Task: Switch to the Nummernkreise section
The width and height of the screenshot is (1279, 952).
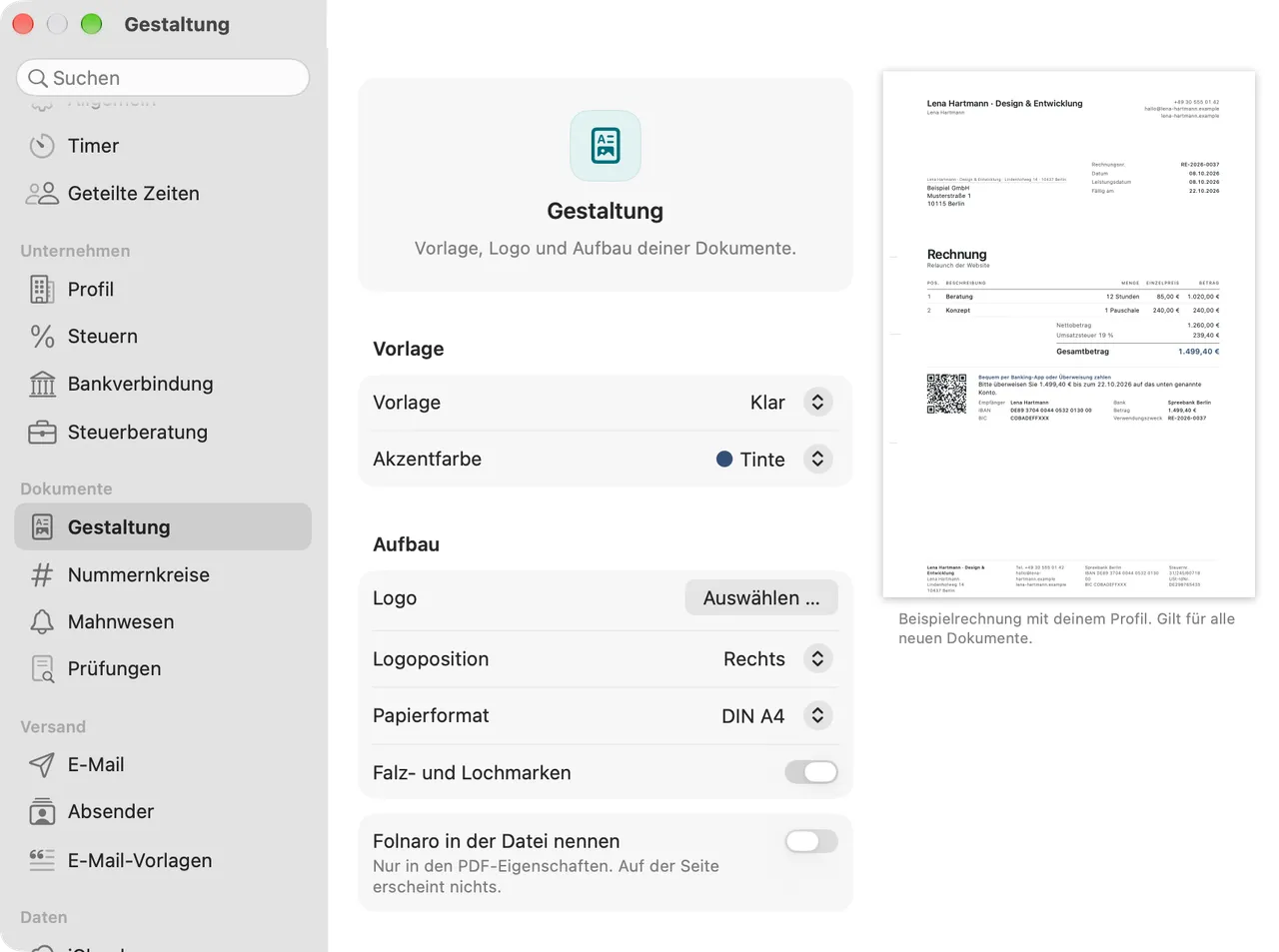Action: click(163, 575)
